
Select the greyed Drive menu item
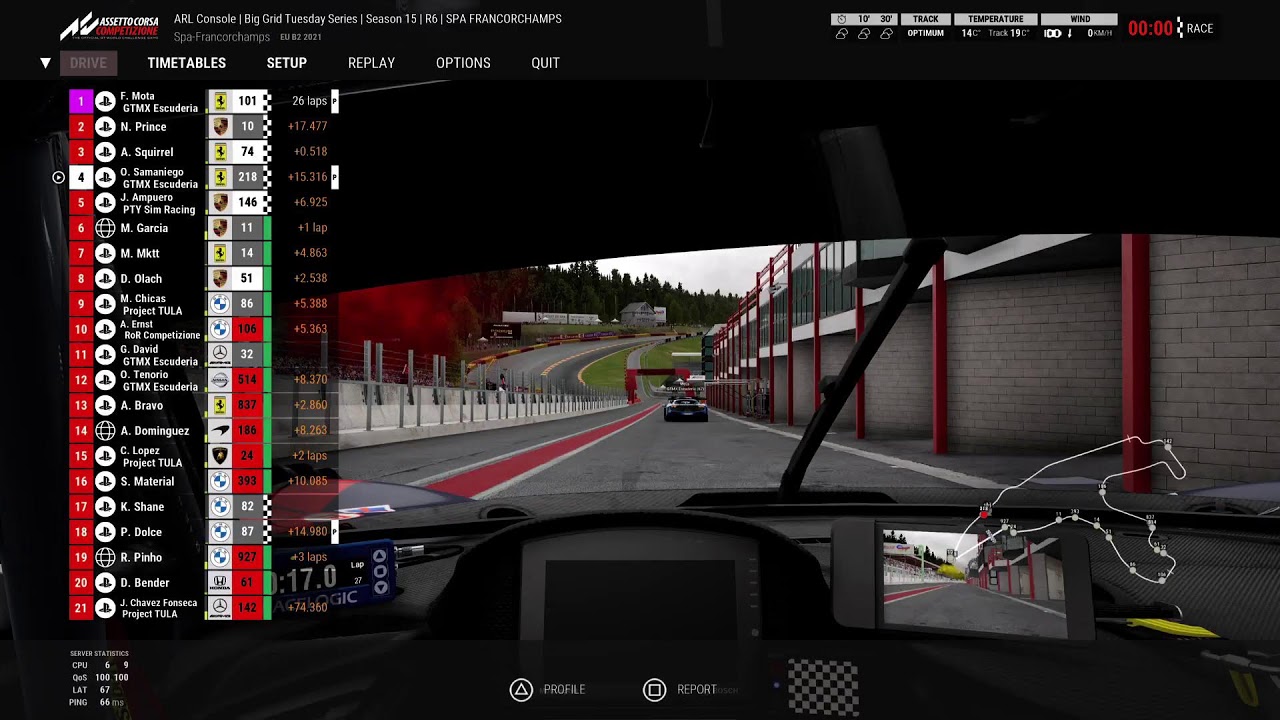pos(88,63)
